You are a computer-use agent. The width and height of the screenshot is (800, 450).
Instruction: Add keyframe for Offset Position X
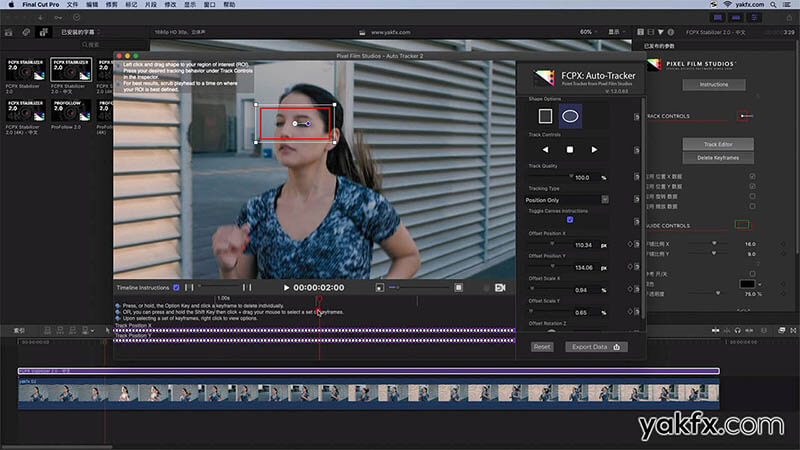(x=630, y=244)
